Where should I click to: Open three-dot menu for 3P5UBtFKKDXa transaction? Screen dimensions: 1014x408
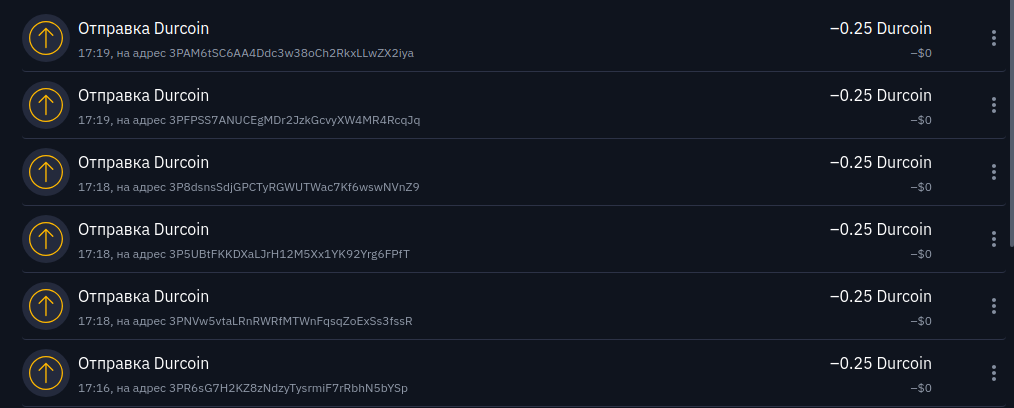click(x=993, y=239)
